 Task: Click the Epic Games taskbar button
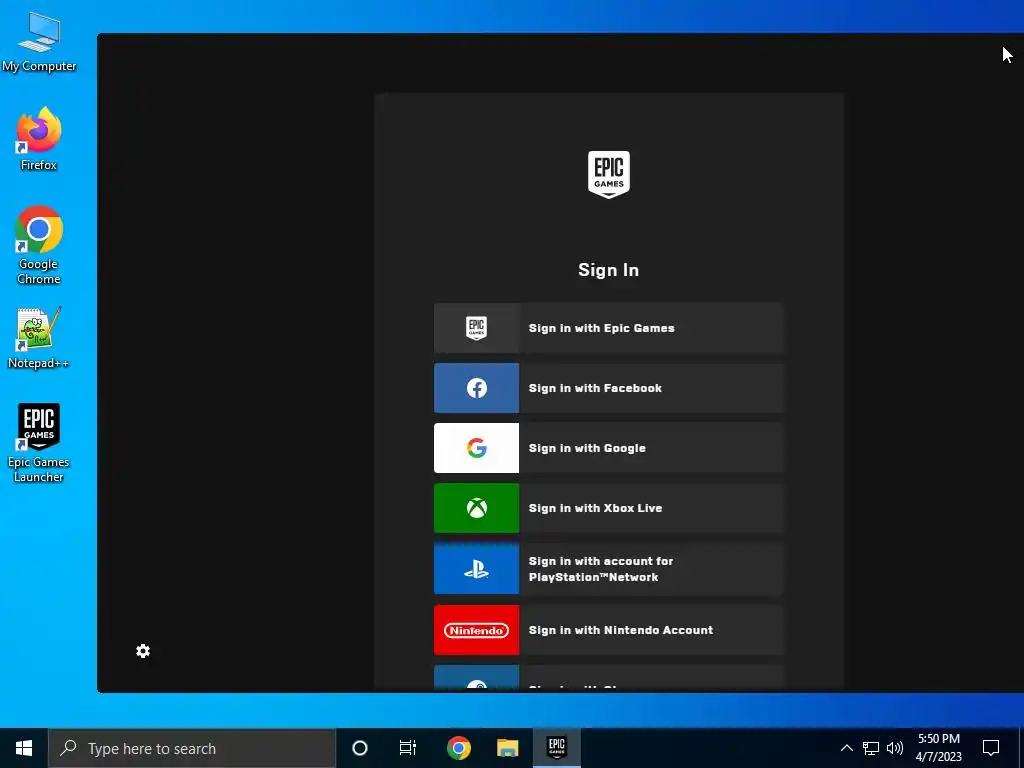click(x=556, y=748)
